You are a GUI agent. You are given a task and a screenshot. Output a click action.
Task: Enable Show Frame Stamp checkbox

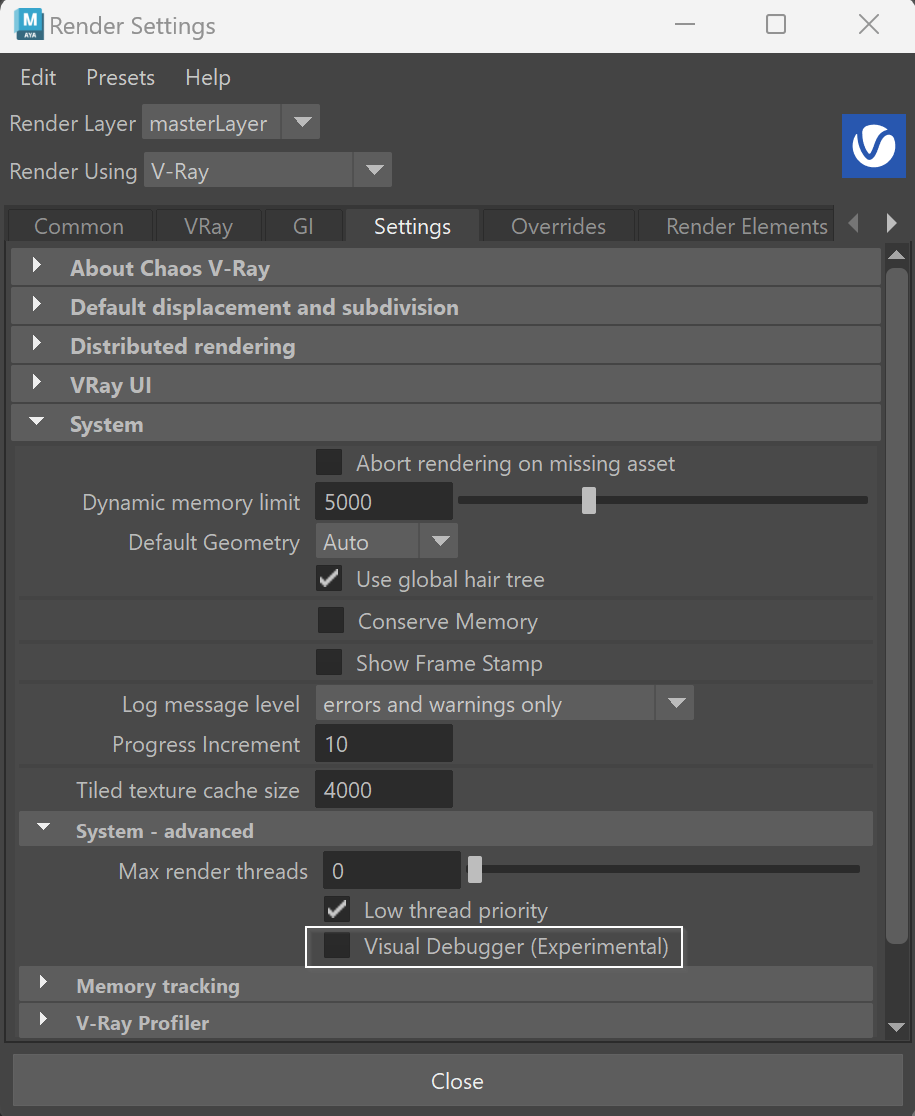(x=329, y=662)
